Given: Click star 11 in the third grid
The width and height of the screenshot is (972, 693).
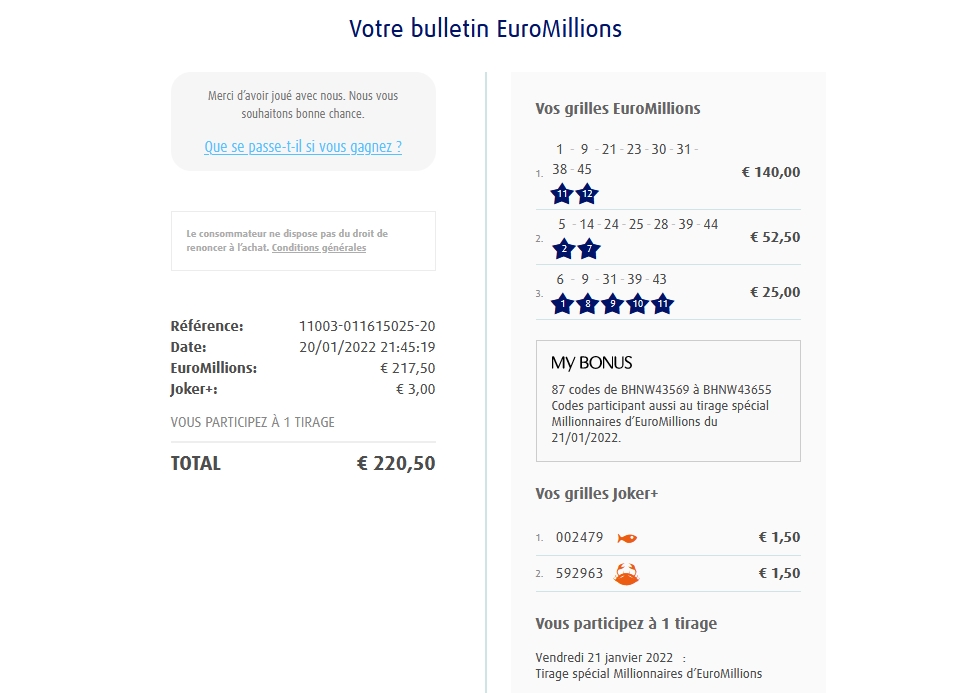Looking at the screenshot, I should tap(662, 304).
